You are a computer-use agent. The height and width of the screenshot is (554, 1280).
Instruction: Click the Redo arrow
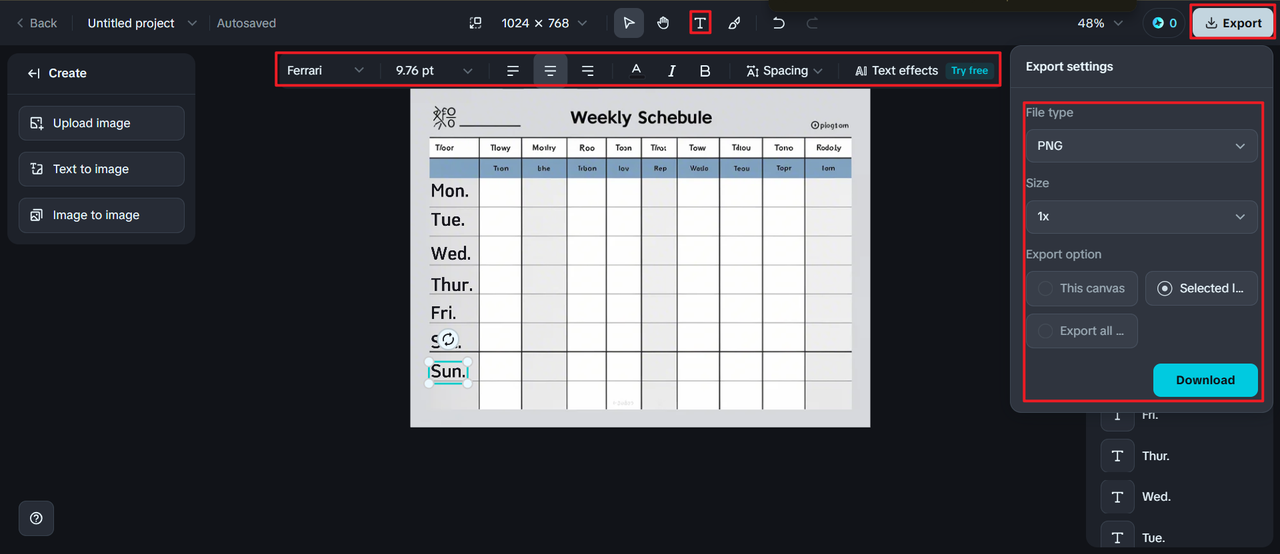click(x=812, y=23)
